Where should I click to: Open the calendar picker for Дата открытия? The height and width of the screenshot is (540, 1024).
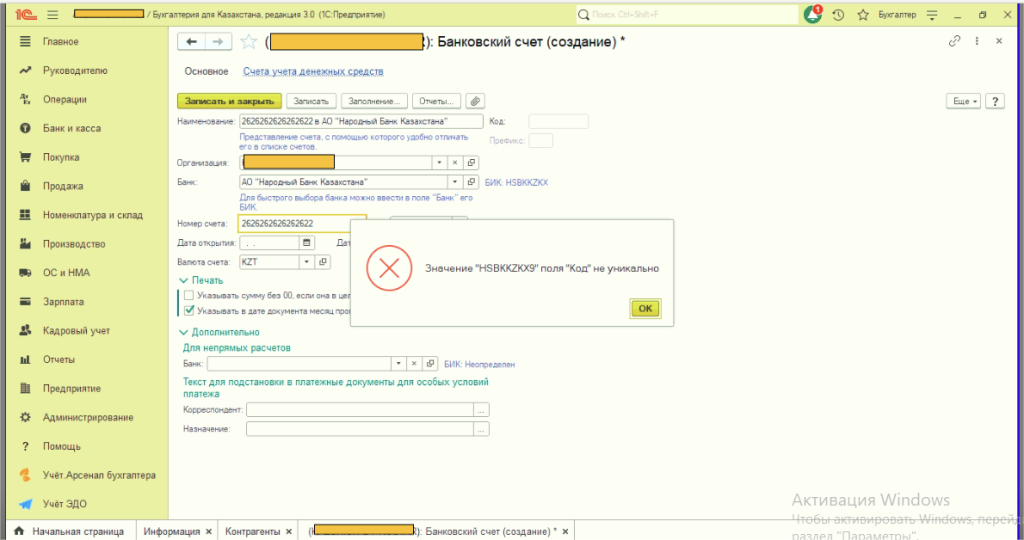pyautogui.click(x=307, y=242)
